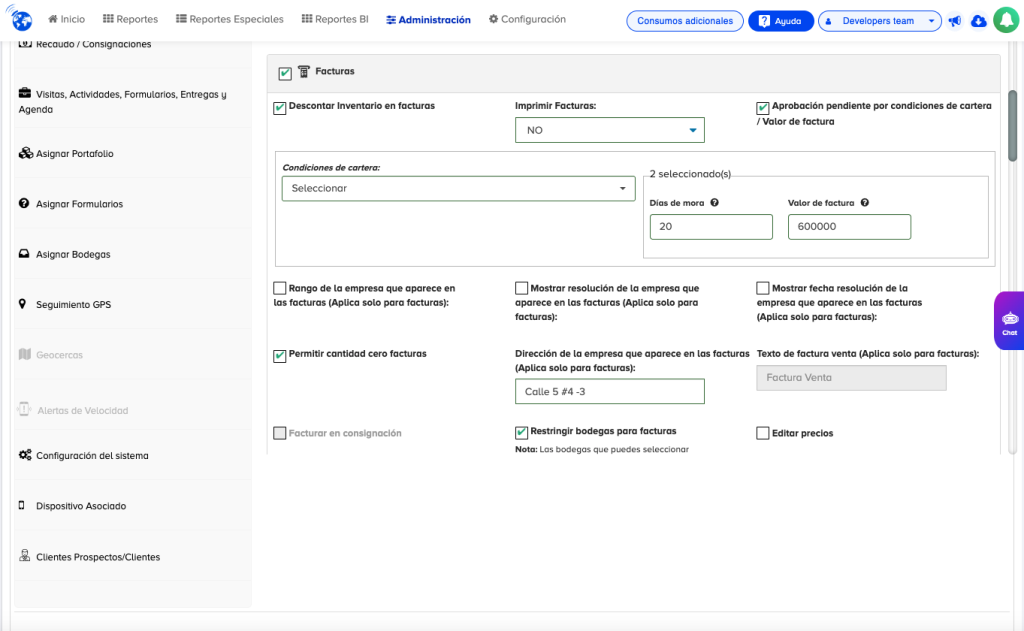The height and width of the screenshot is (631, 1024).
Task: Uncheck Descontar inventario en facturas
Action: coord(280,107)
